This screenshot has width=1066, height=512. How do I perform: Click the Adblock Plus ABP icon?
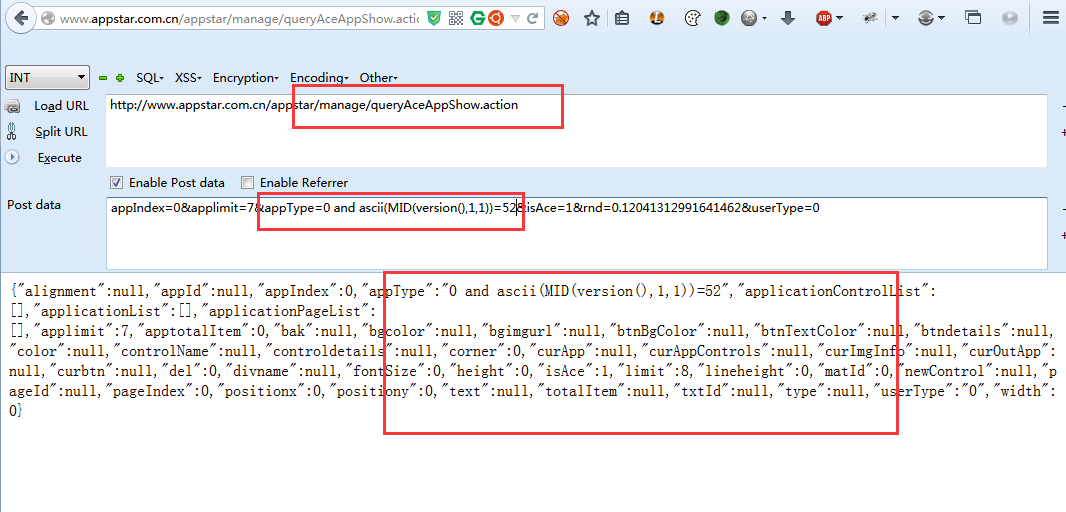tap(824, 19)
